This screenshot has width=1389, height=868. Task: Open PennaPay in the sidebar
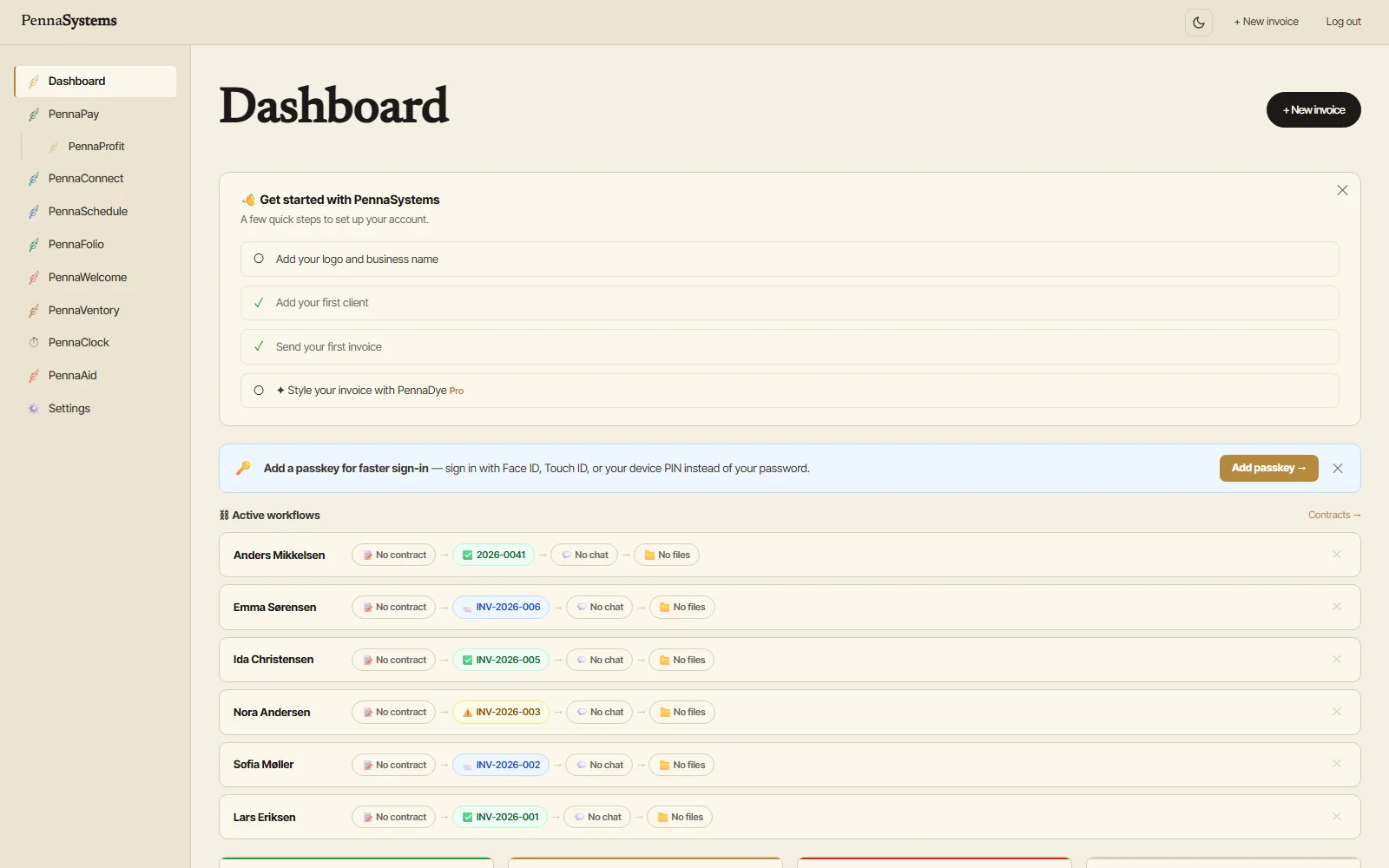95,115
